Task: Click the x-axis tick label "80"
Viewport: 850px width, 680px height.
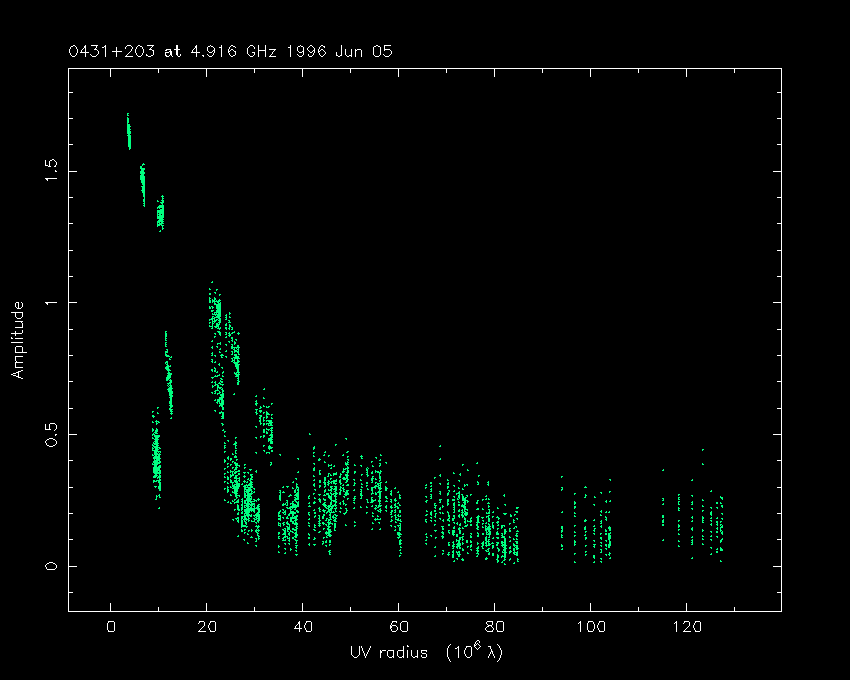Action: pos(494,627)
